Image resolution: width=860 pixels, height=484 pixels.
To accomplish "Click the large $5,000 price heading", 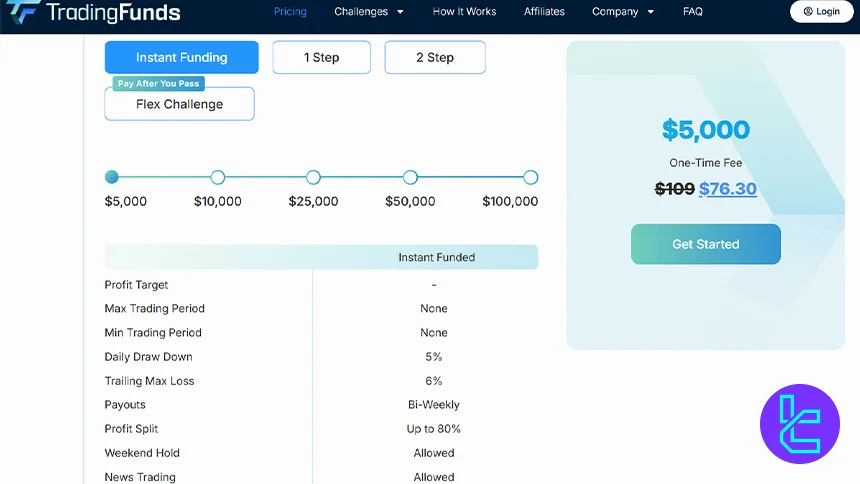I will pyautogui.click(x=705, y=130).
